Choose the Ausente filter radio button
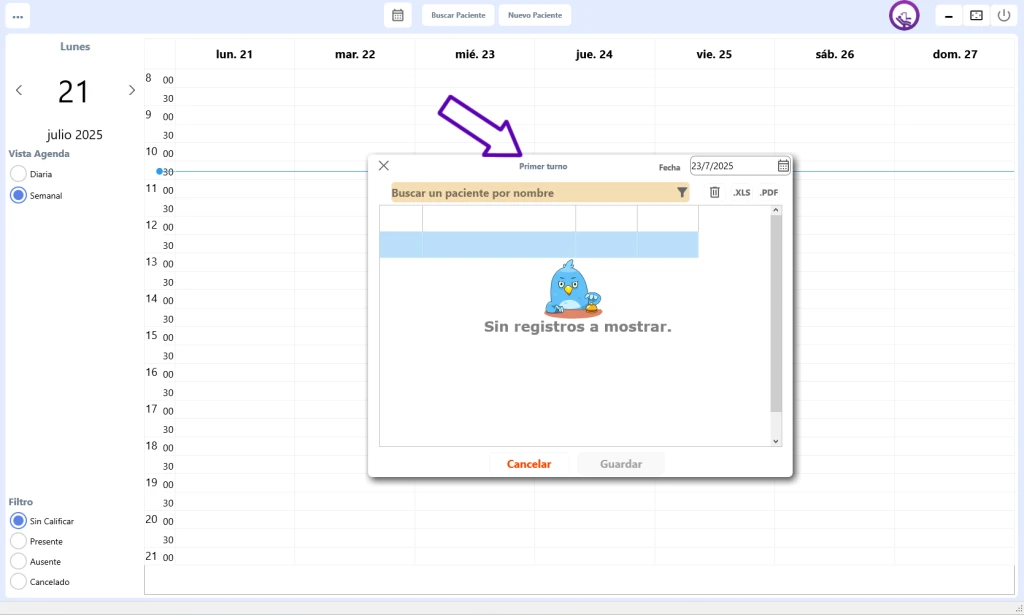 click(18, 562)
